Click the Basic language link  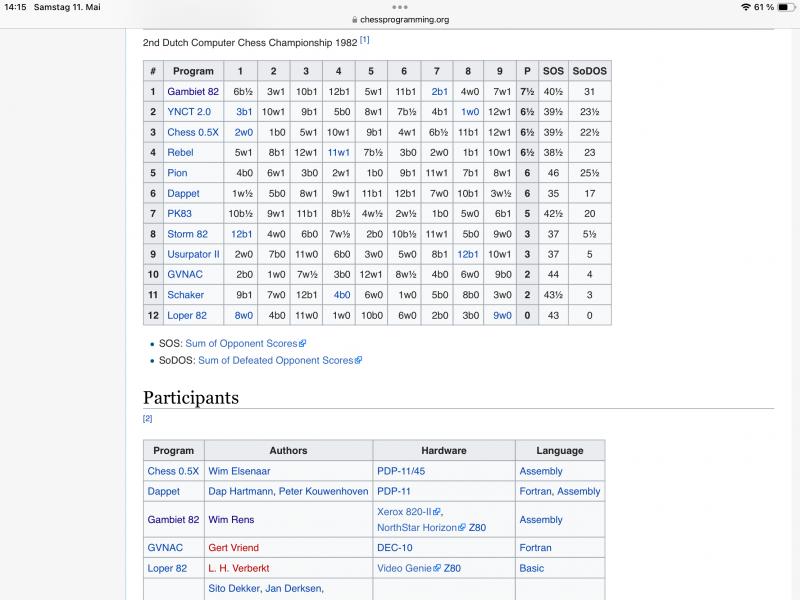click(x=531, y=568)
